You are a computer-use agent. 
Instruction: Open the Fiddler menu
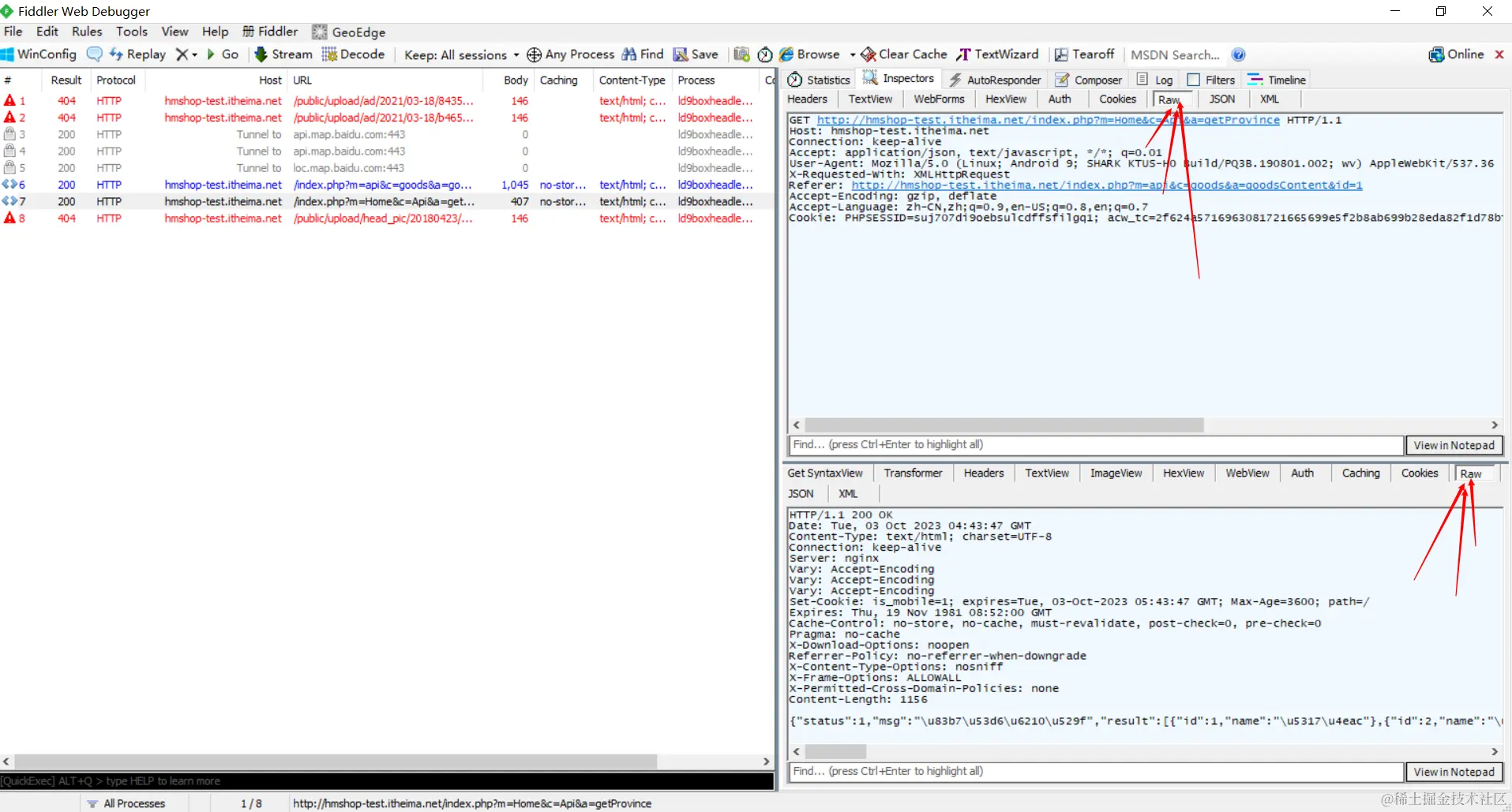click(270, 32)
